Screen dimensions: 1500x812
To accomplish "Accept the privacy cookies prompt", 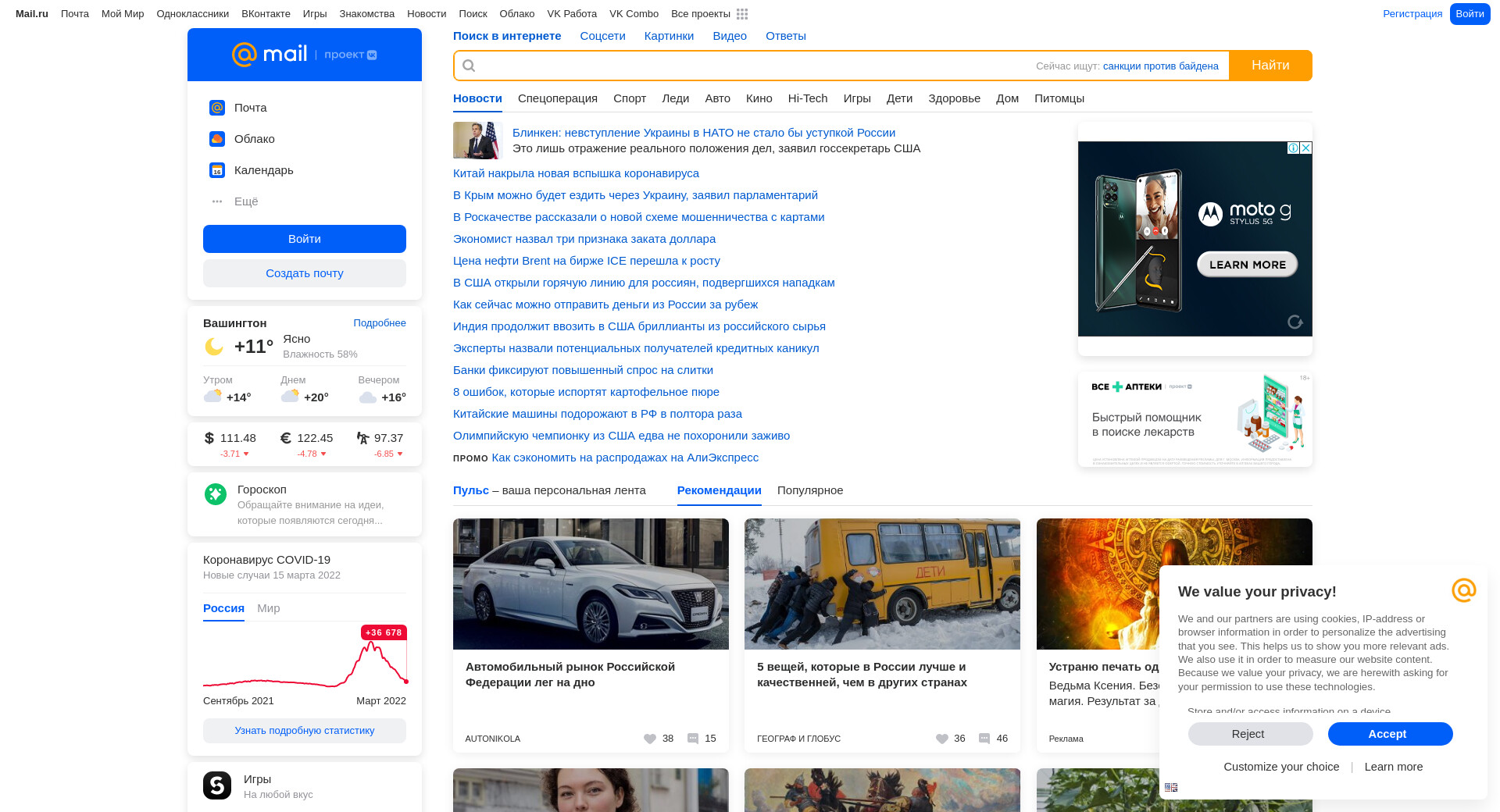I will coord(1390,734).
